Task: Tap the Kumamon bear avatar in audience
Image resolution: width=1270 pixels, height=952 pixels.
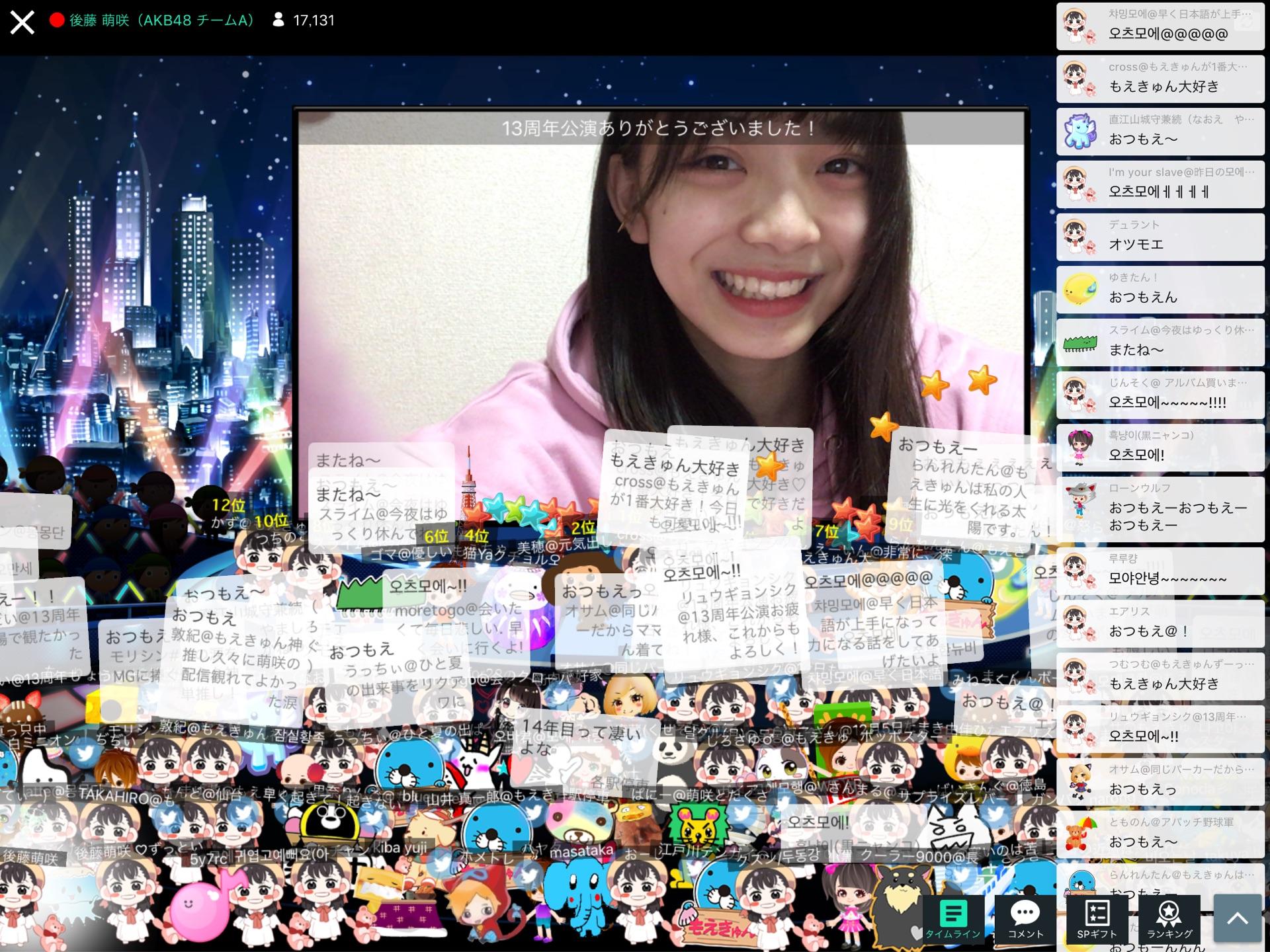Action: [x=329, y=824]
